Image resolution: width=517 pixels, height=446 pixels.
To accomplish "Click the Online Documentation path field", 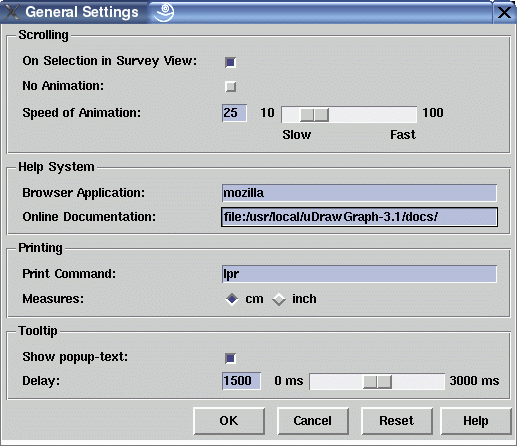I will [359, 217].
